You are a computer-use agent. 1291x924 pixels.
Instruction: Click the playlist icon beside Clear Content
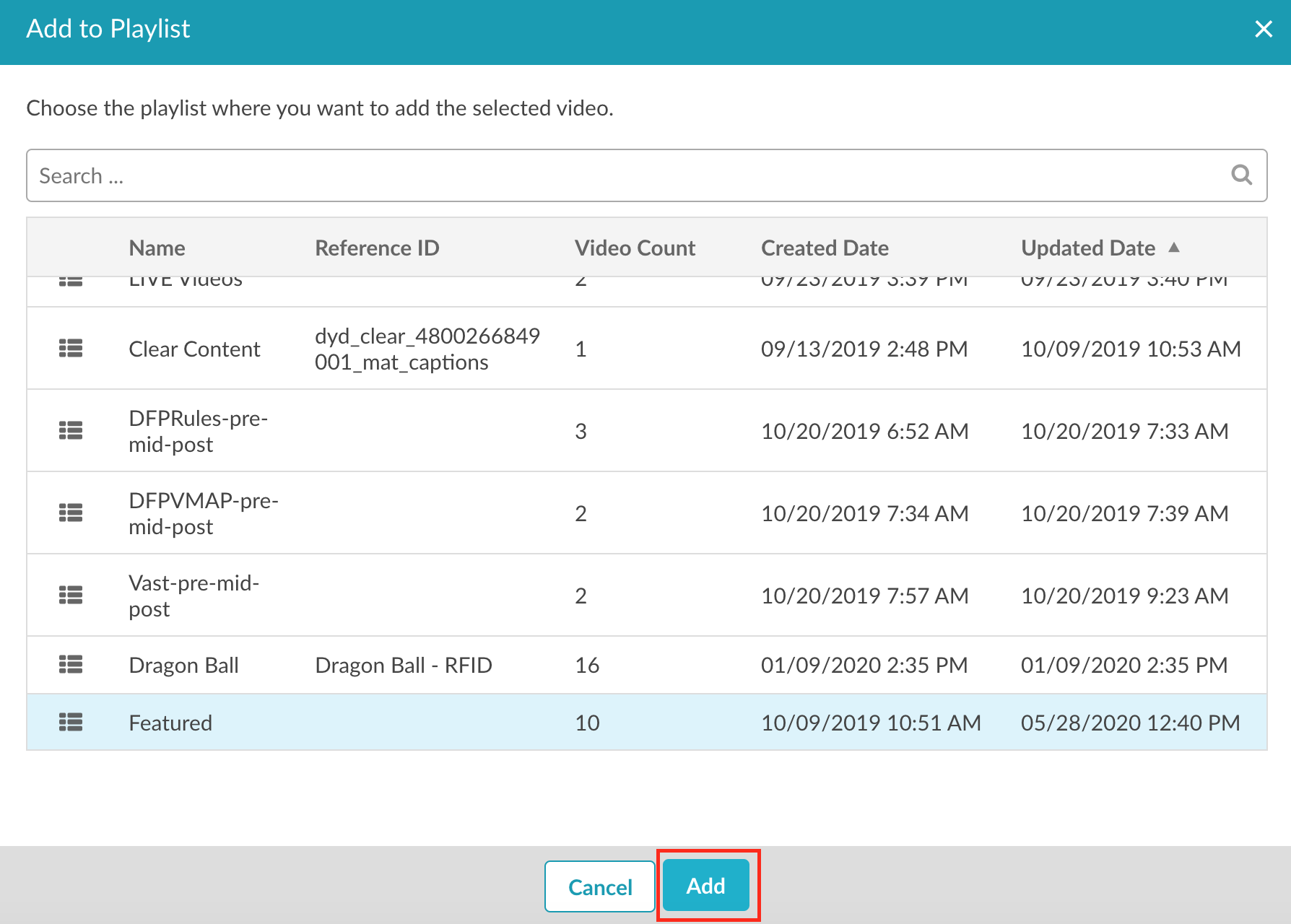coord(71,349)
